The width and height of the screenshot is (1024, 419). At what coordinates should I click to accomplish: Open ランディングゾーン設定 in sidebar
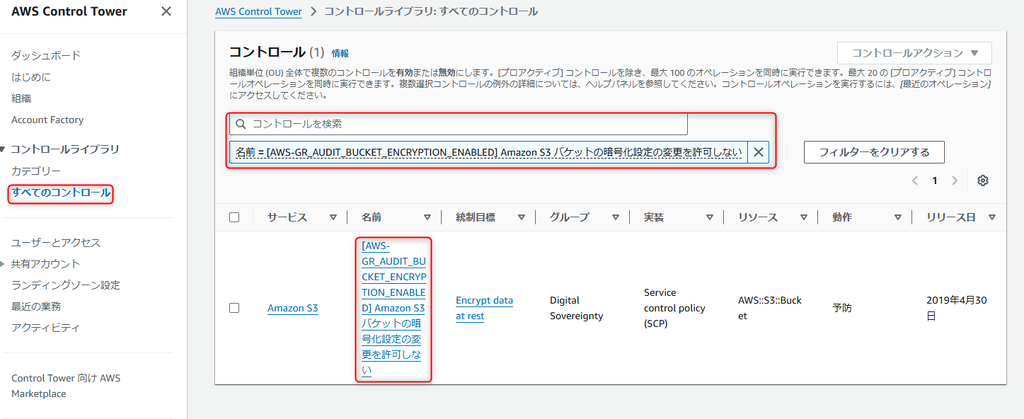click(x=65, y=285)
